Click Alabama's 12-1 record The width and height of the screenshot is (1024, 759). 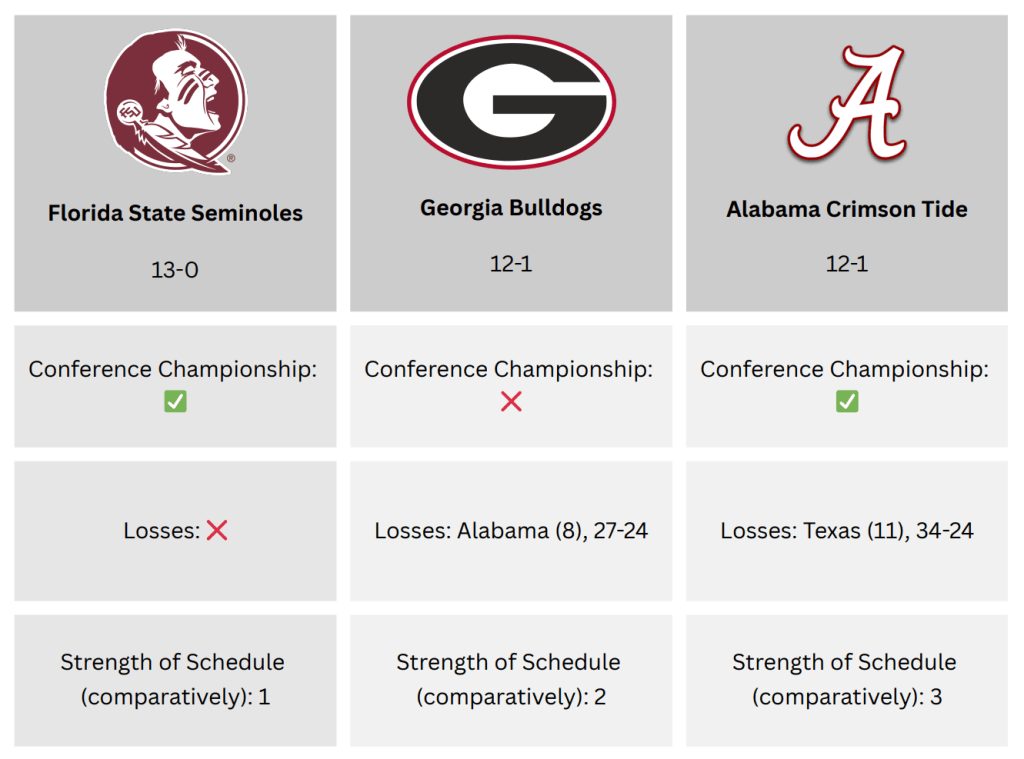pyautogui.click(x=847, y=264)
